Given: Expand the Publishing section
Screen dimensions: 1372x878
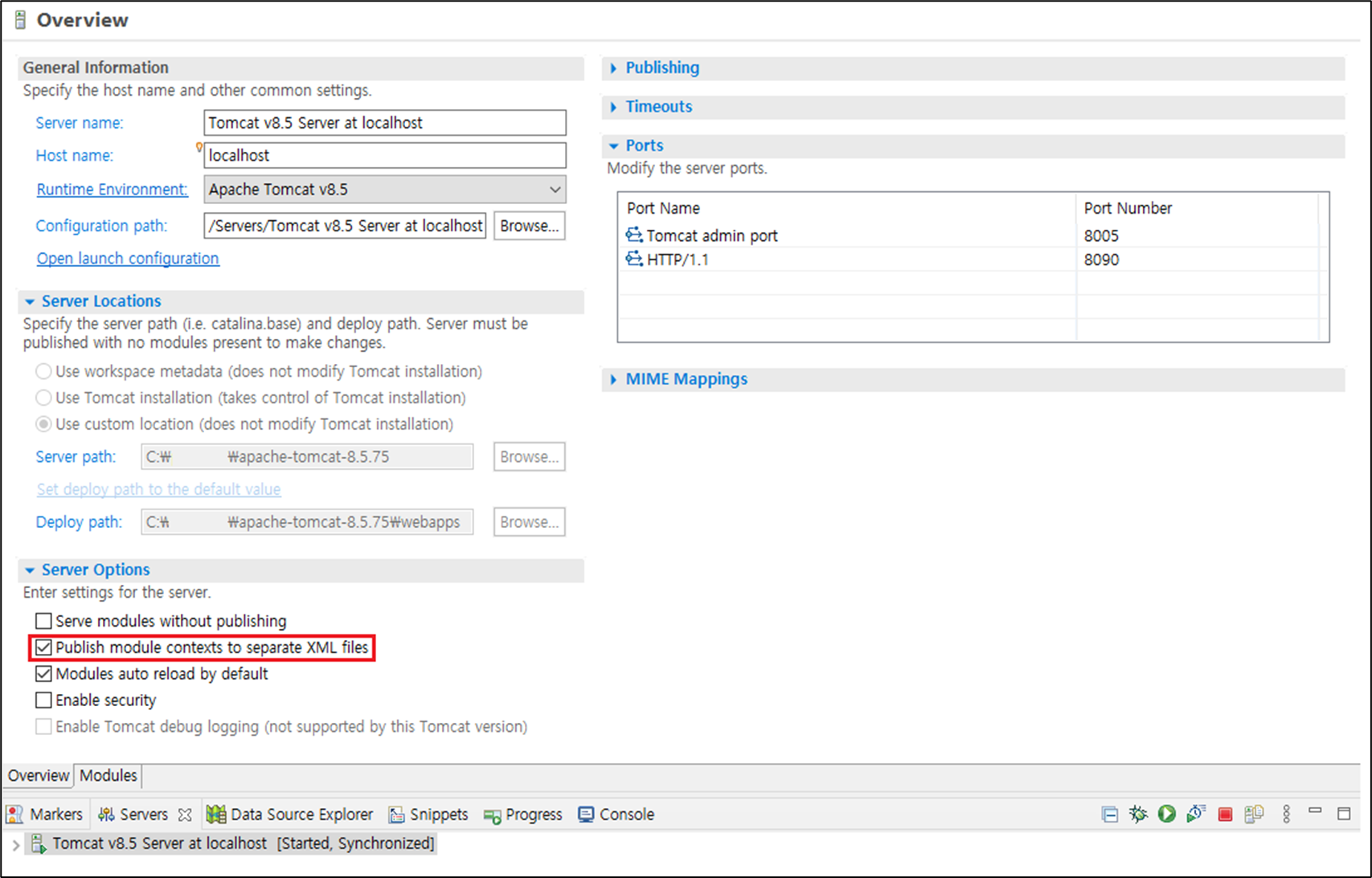Looking at the screenshot, I should click(x=613, y=68).
